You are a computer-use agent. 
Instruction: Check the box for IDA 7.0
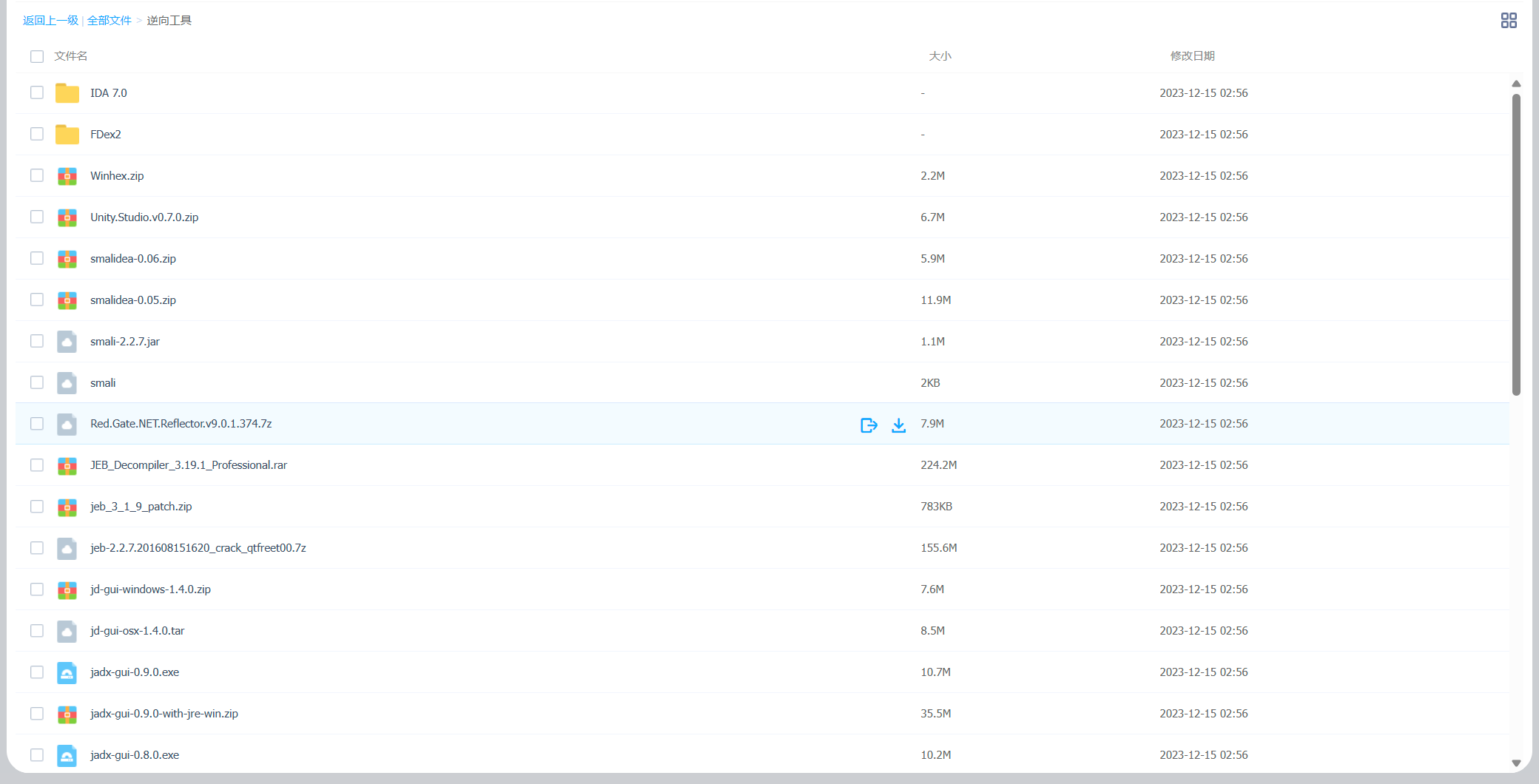point(37,92)
